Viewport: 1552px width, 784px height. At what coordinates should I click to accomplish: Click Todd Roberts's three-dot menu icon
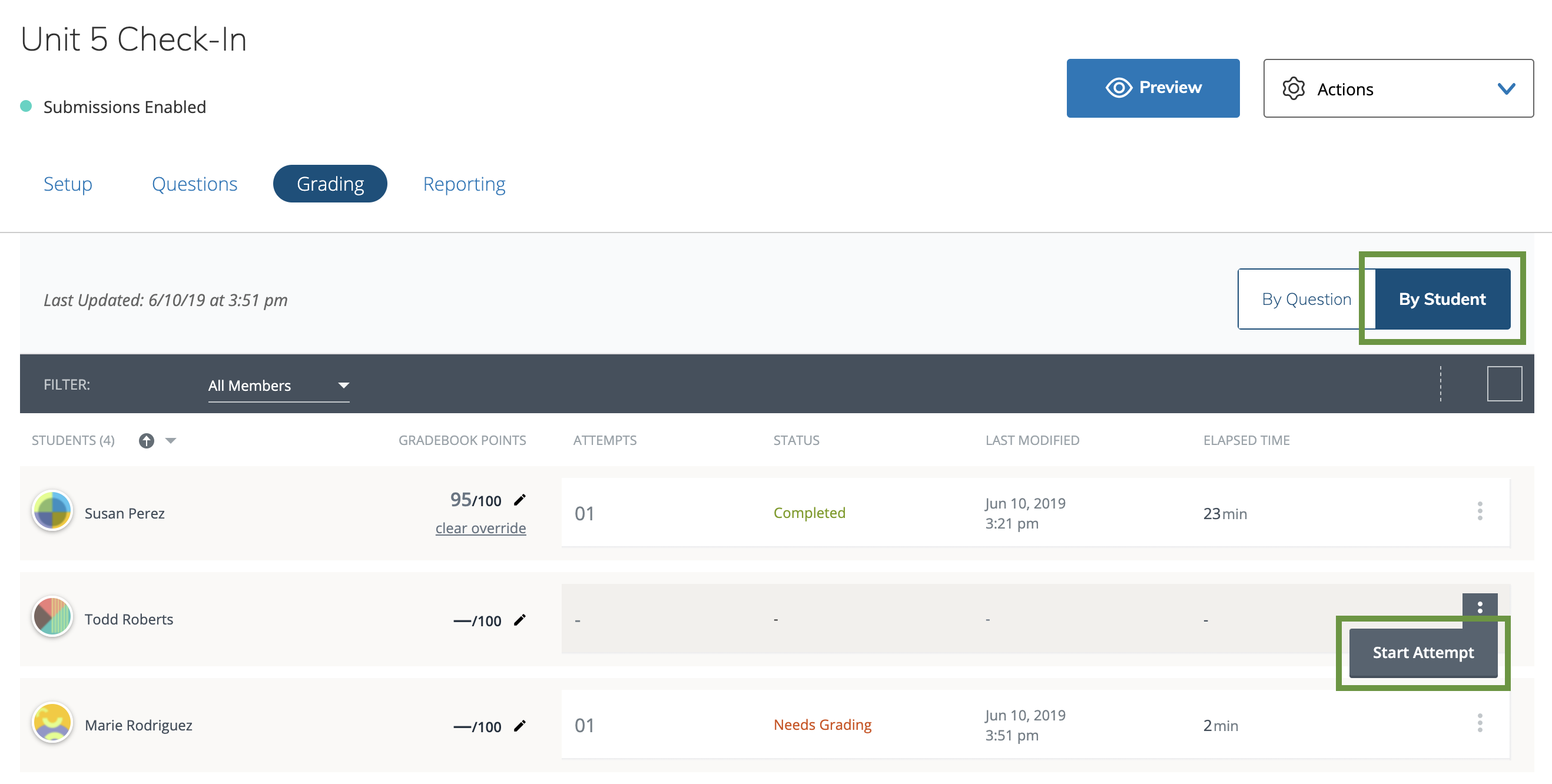[1479, 607]
